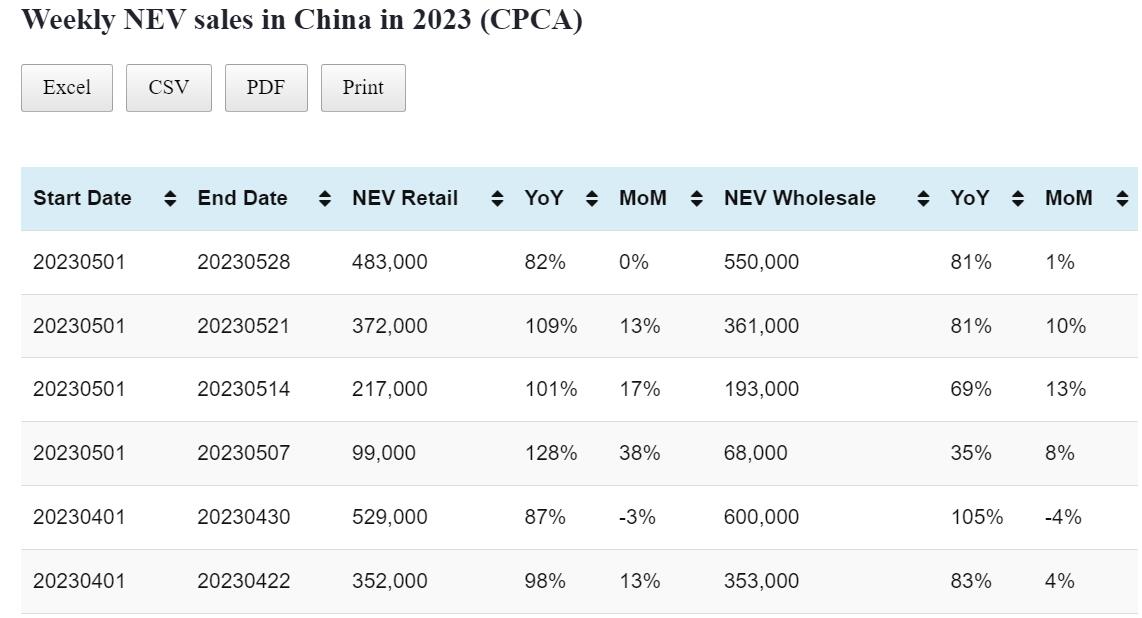
Task: Click the sort arrows beside End Date
Action: pyautogui.click(x=324, y=199)
